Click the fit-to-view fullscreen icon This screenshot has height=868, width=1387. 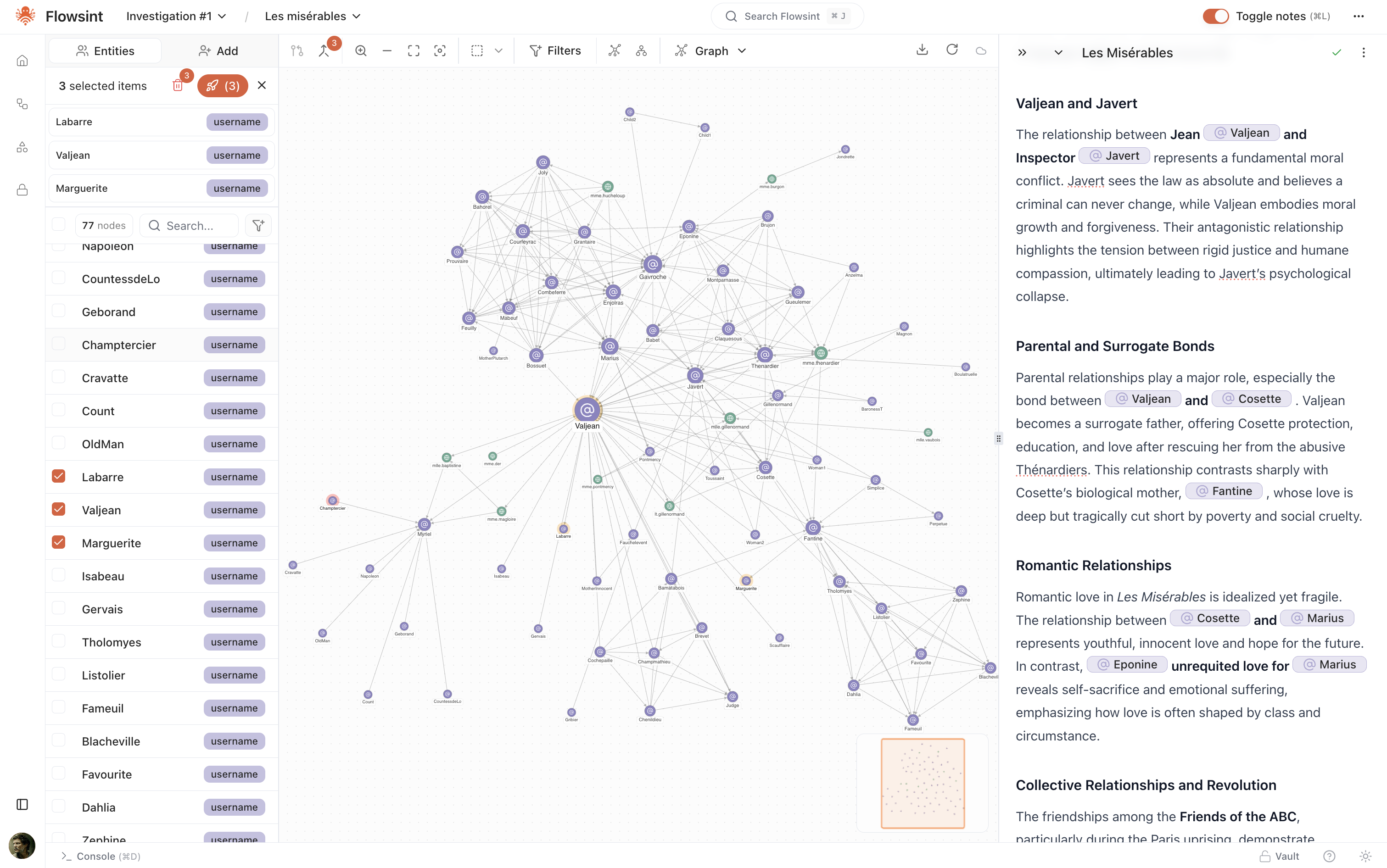click(414, 50)
